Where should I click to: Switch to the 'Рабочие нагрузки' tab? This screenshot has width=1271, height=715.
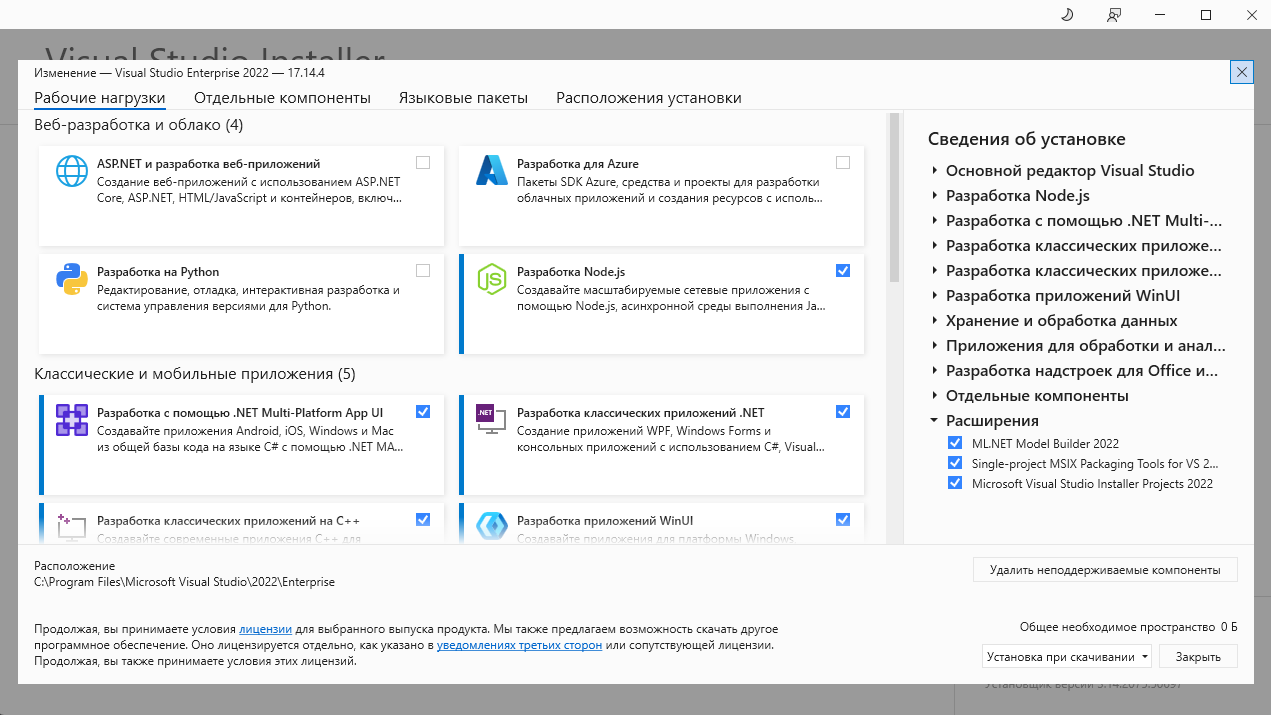100,98
